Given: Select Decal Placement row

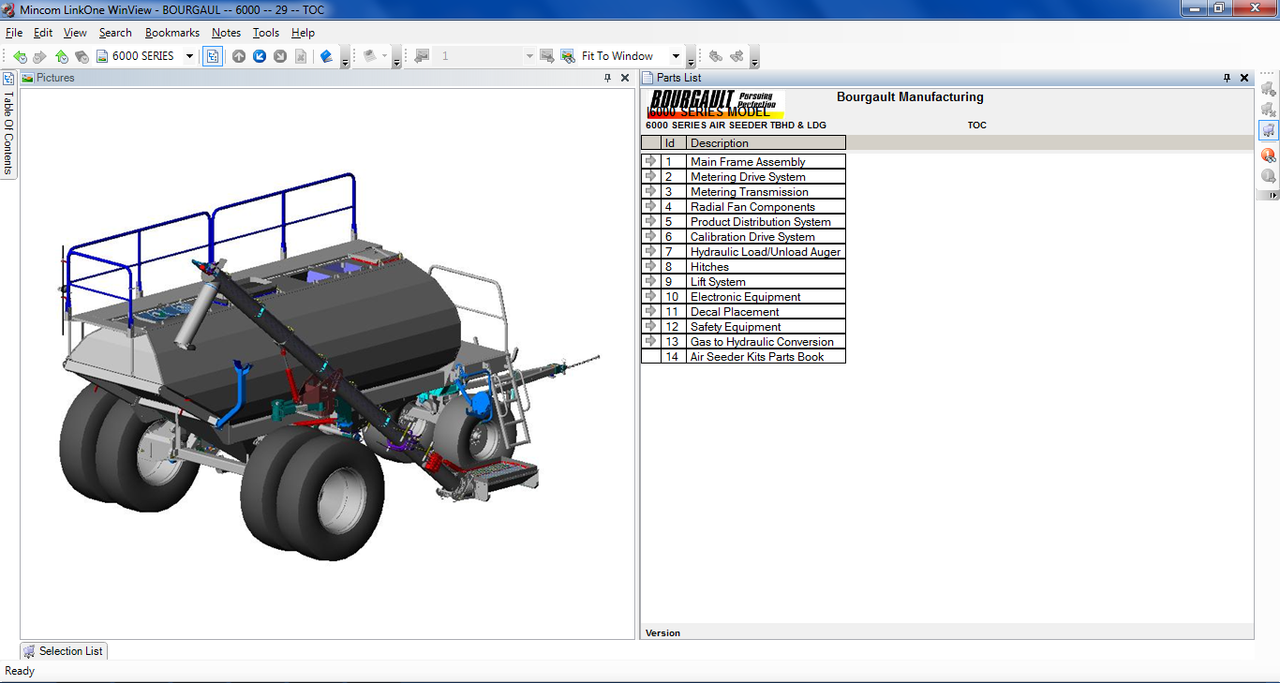Looking at the screenshot, I should point(743,311).
